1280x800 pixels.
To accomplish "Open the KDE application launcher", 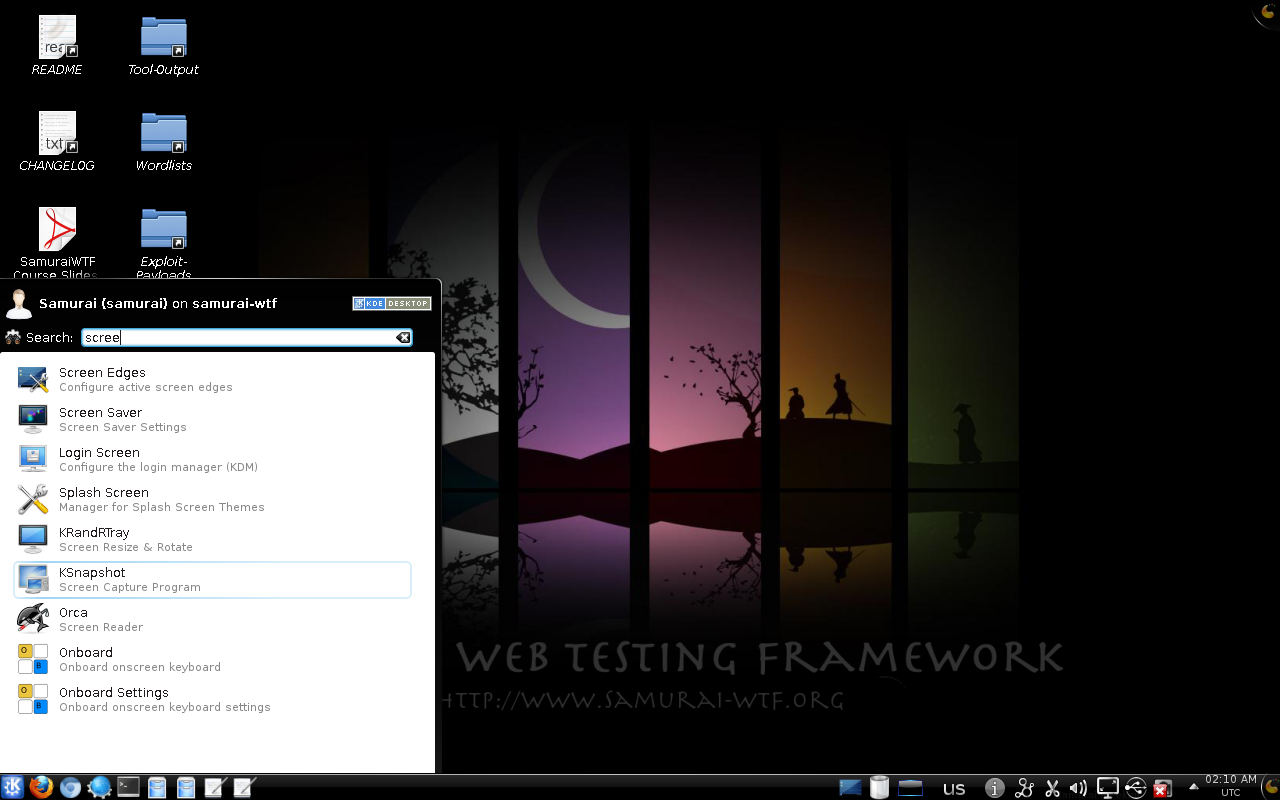I will tap(13, 787).
